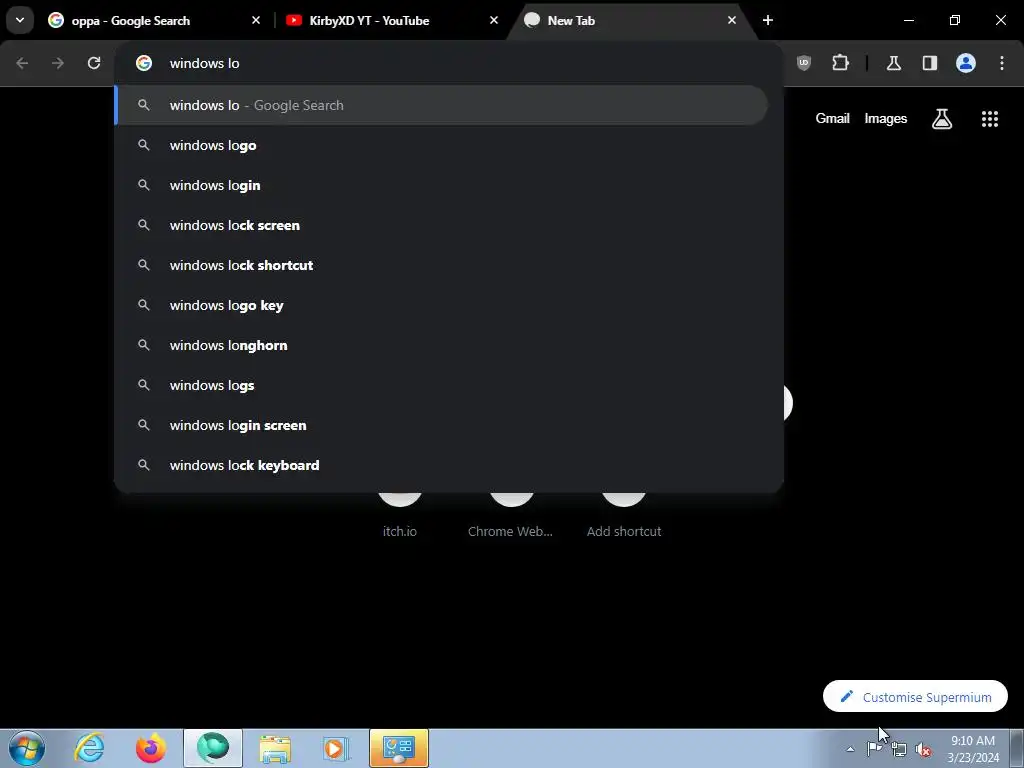Switch to the oppa - Google Search tab
Screen dimensions: 1024x768
click(x=153, y=20)
